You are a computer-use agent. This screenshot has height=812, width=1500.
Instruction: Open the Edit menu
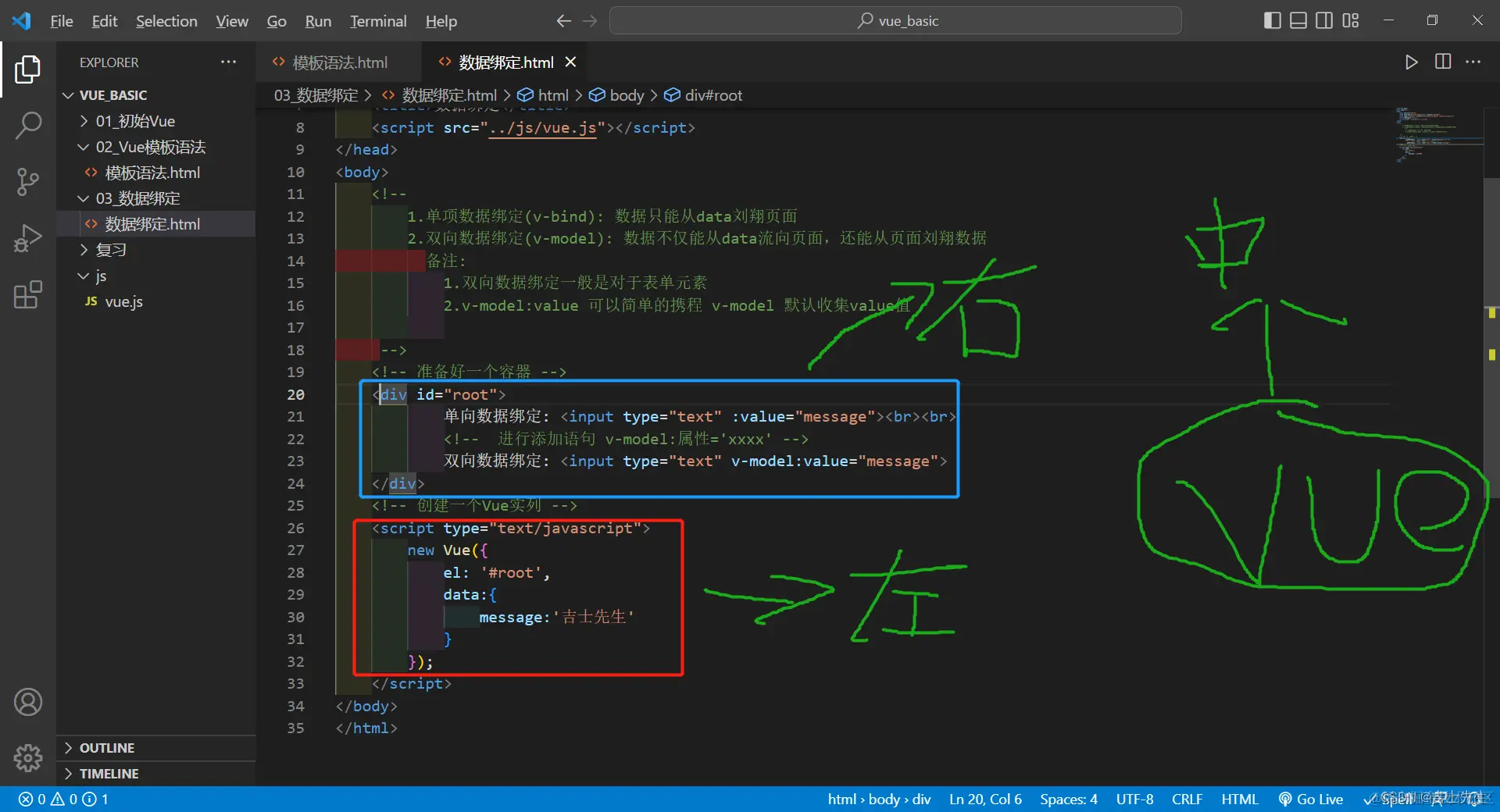point(105,21)
